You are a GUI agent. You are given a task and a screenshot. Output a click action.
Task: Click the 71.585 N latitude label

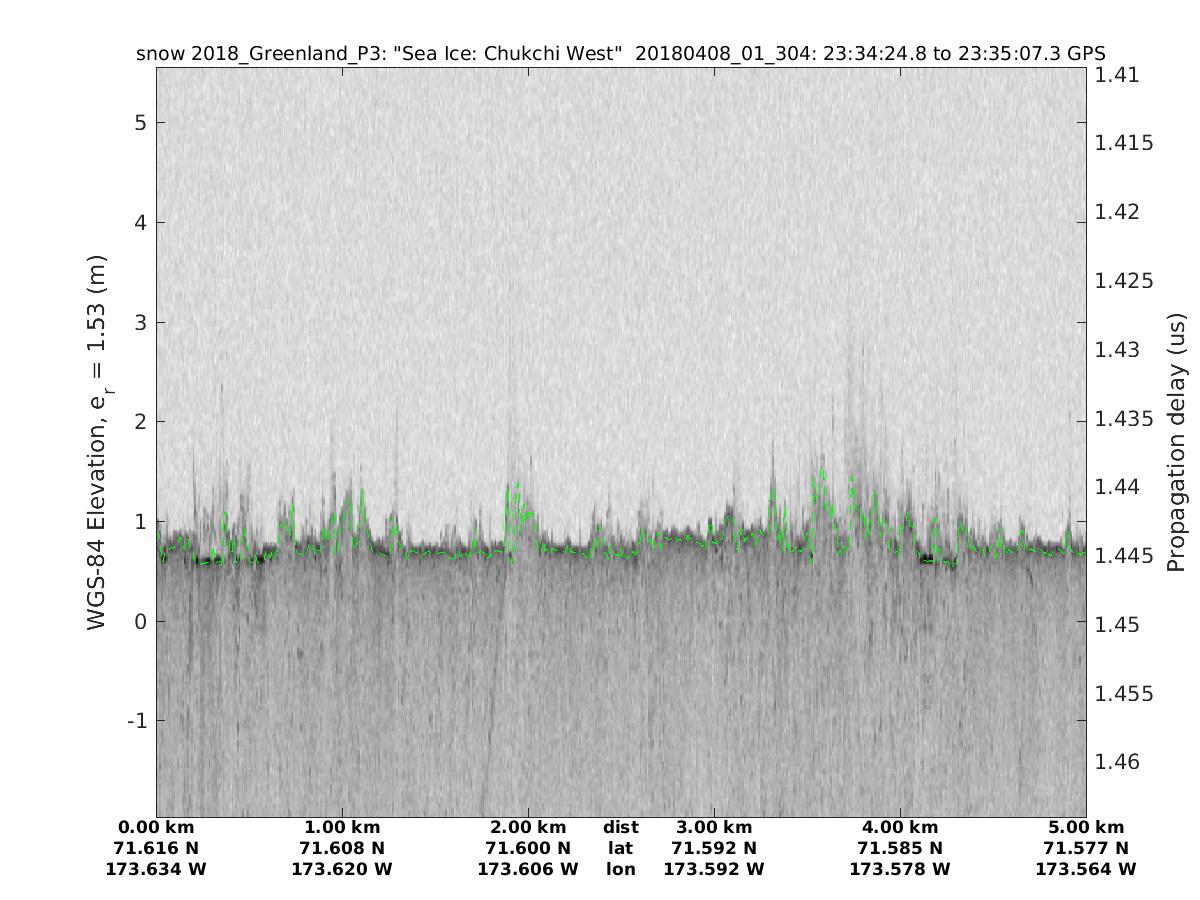click(900, 848)
